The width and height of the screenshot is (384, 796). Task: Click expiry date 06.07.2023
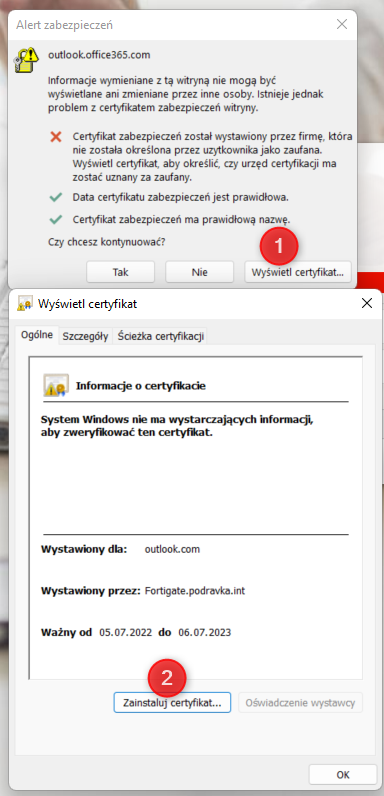(205, 633)
